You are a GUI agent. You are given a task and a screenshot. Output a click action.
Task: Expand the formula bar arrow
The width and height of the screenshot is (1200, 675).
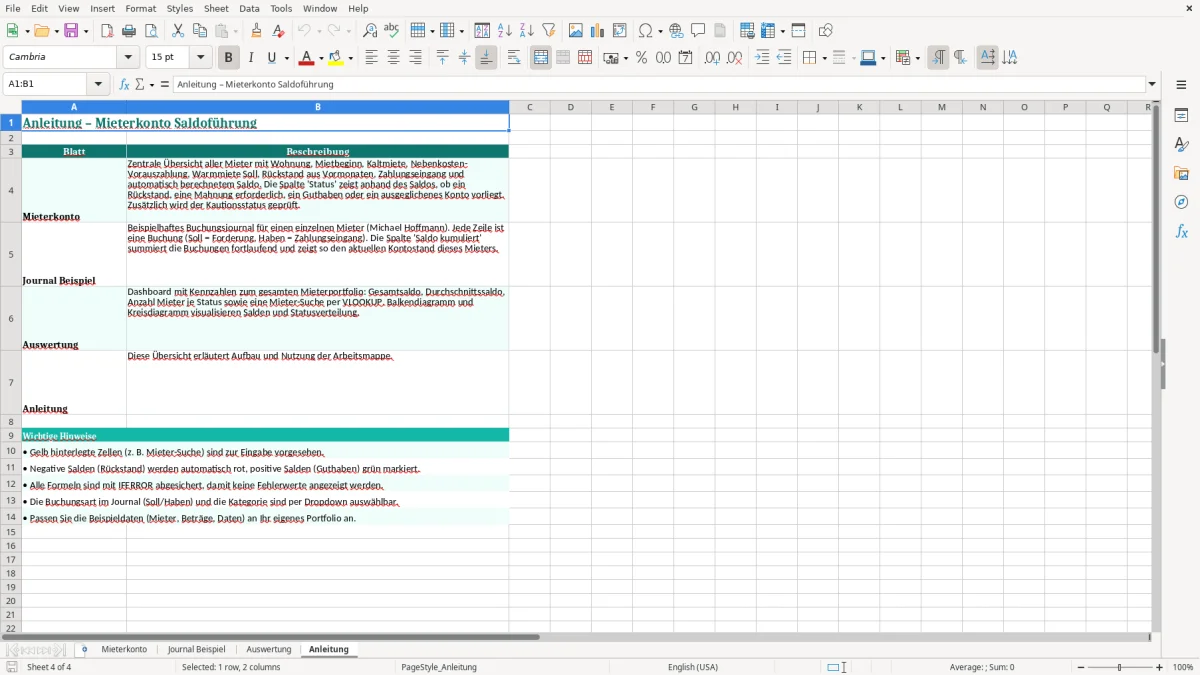[1152, 84]
